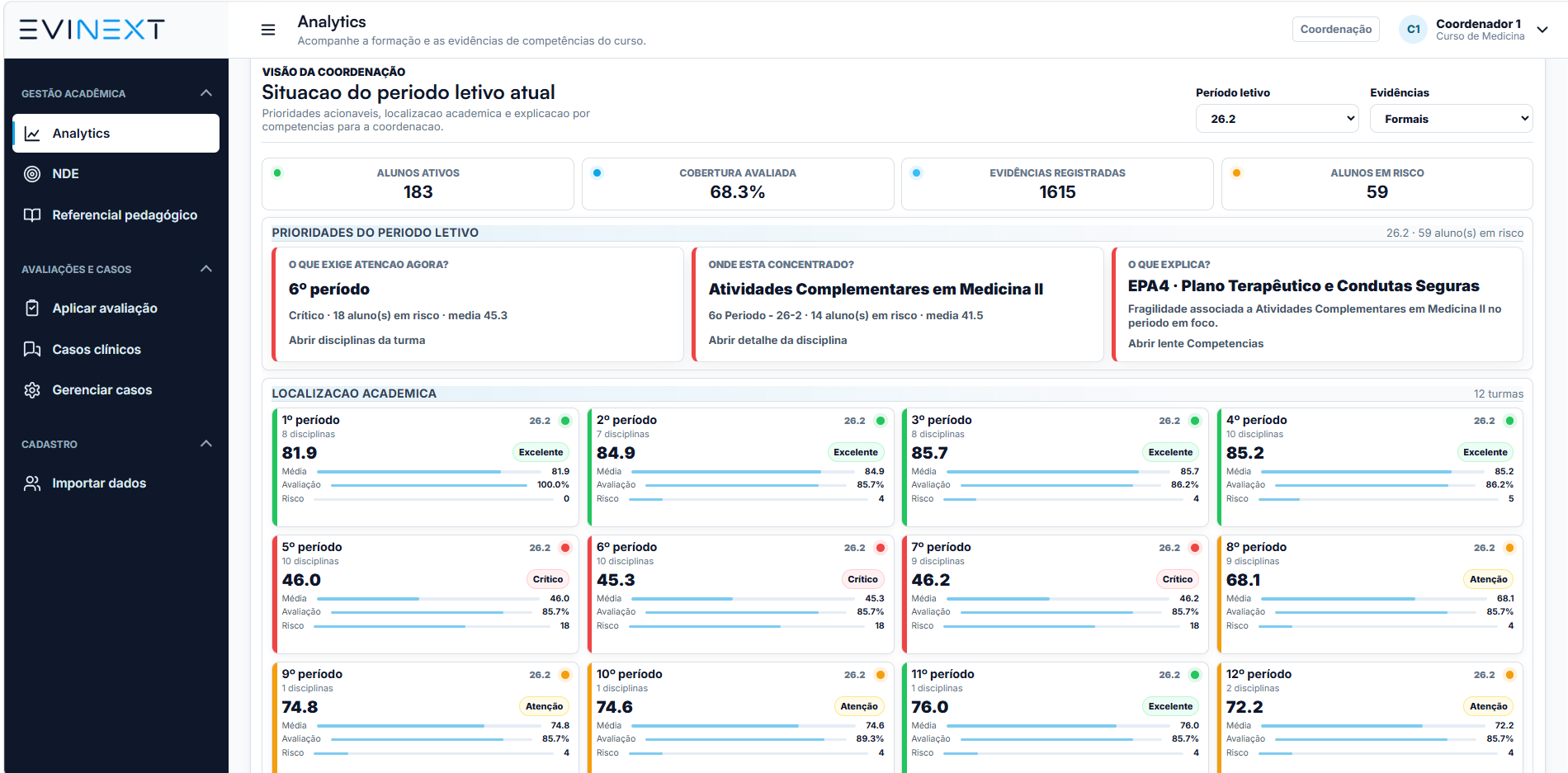Click the Crítico badge on 7º período

point(1178,579)
